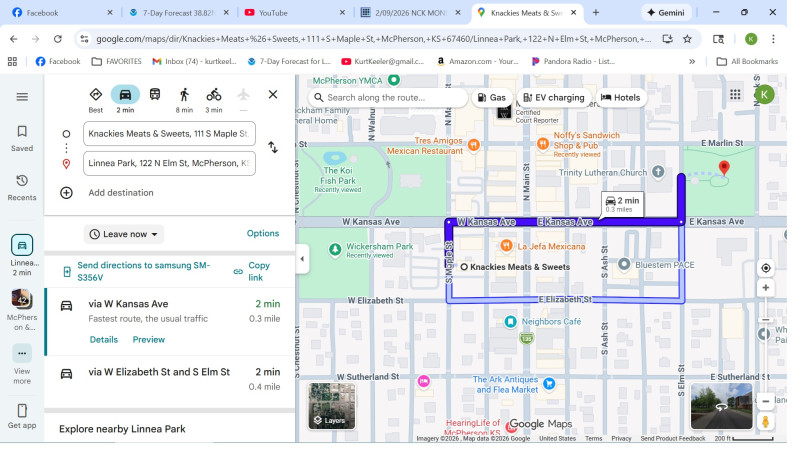Edit destination Linnea Park field
The height and width of the screenshot is (457, 800).
(x=169, y=163)
